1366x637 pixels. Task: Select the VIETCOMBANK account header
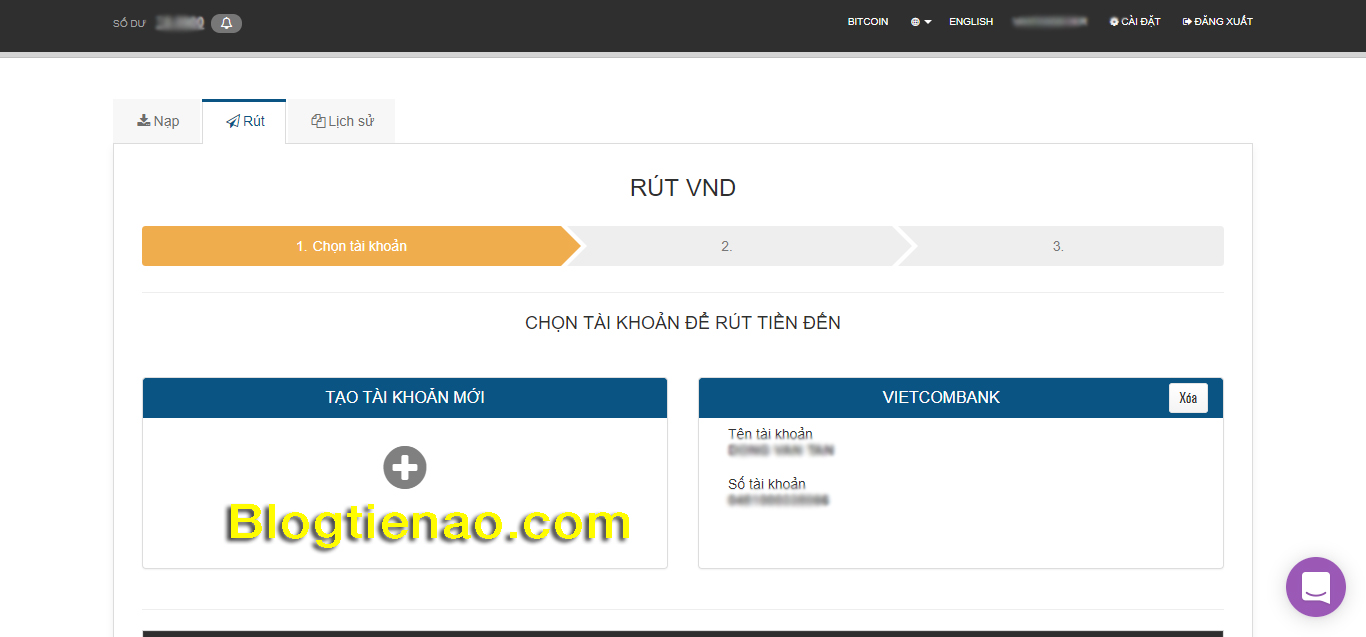940,398
